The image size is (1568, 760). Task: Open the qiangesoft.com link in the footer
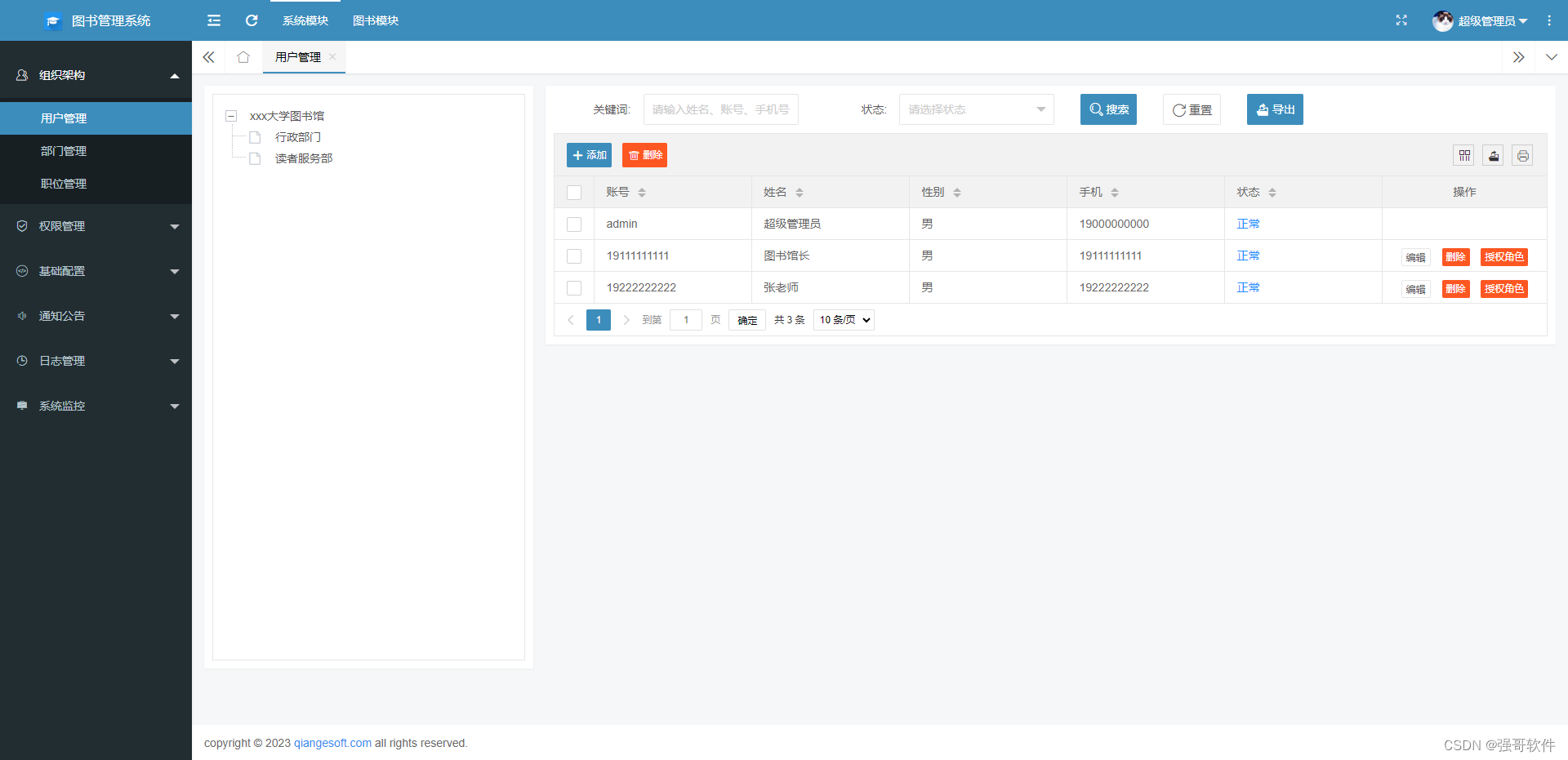tap(332, 743)
